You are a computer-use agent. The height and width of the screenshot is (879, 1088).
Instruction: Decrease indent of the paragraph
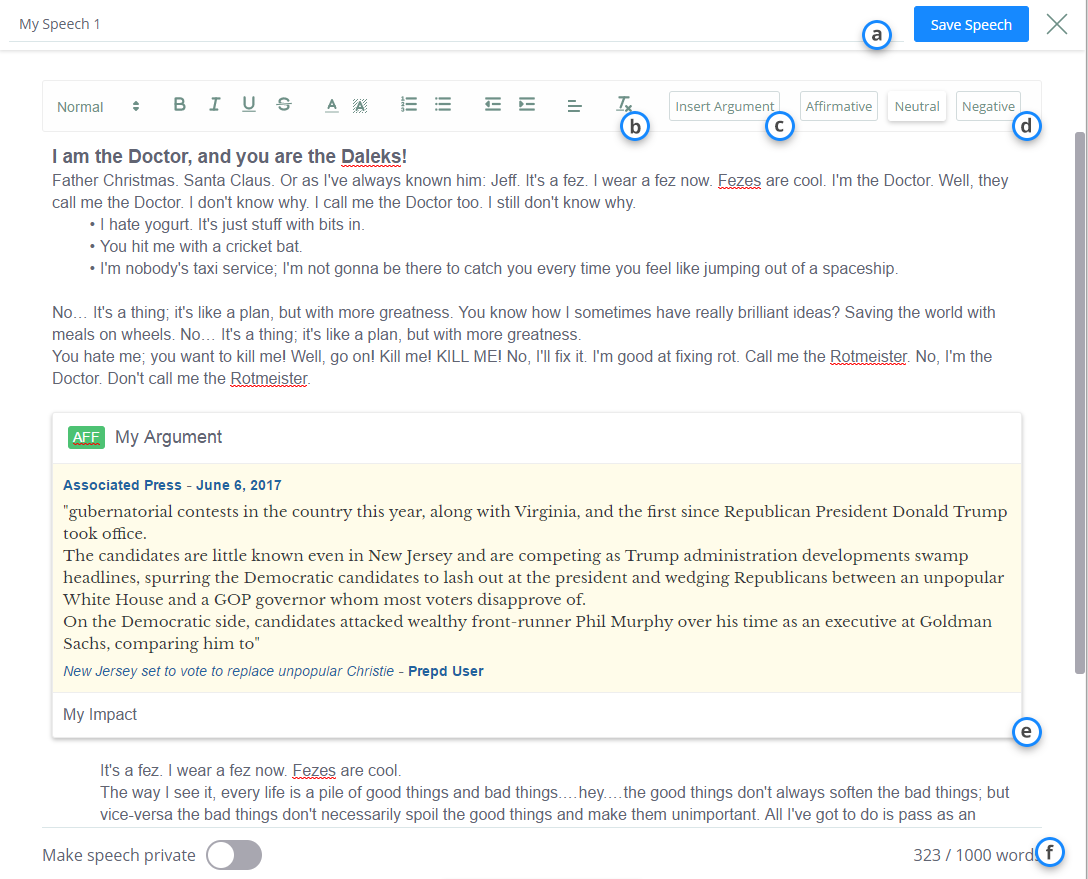tap(493, 105)
